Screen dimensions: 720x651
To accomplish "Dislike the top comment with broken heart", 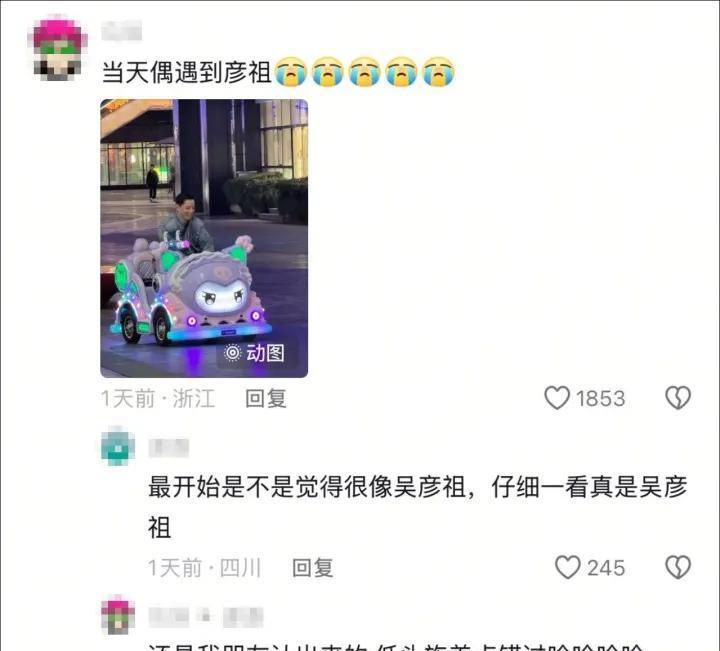I will (x=678, y=398).
